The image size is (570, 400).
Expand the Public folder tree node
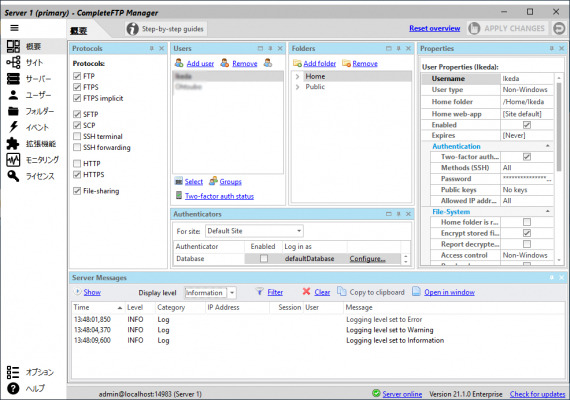297,87
